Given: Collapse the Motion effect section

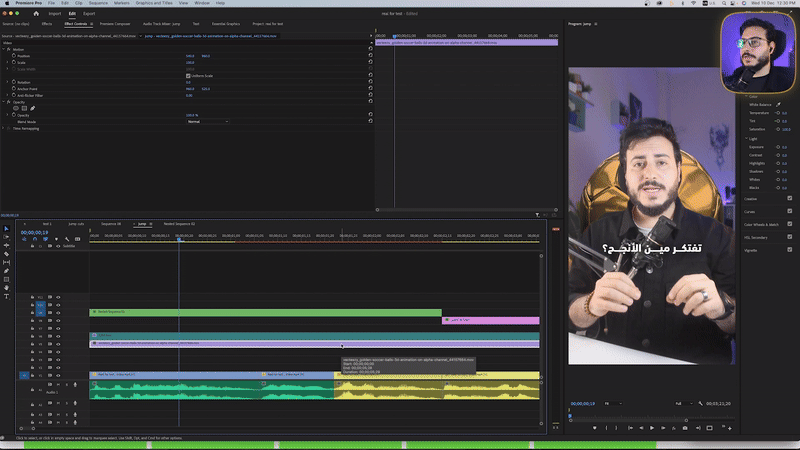Looking at the screenshot, I should point(5,49).
